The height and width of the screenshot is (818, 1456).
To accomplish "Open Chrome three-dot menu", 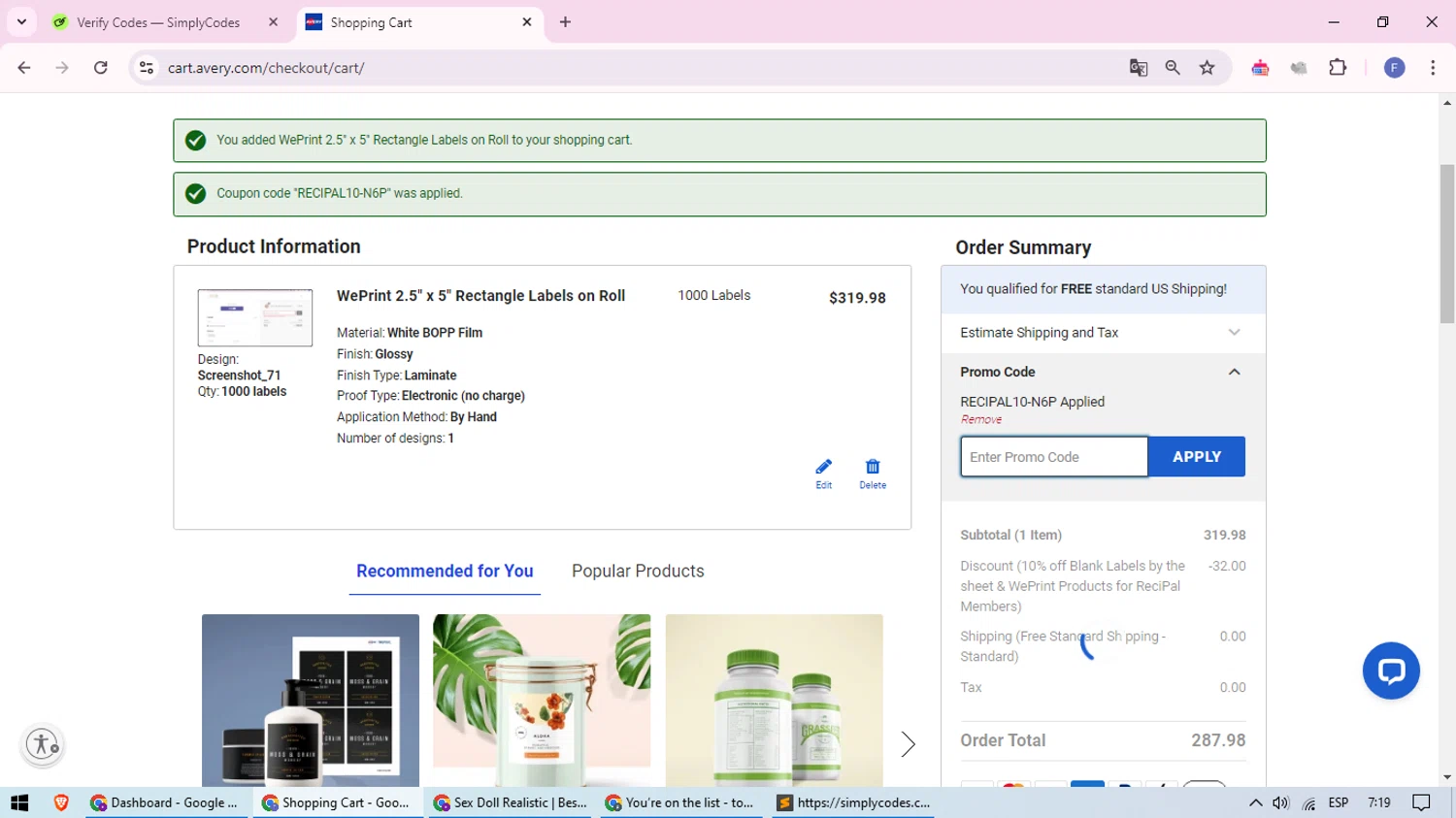I will pos(1433,68).
